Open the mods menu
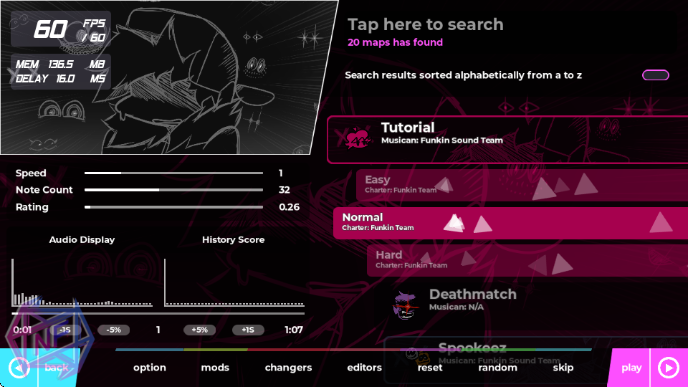Viewport: 688px width, 387px height. click(x=215, y=368)
